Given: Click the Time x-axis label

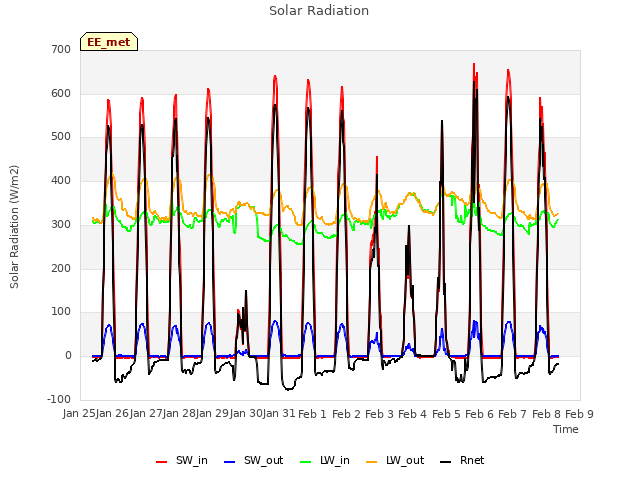Looking at the screenshot, I should [x=566, y=429].
